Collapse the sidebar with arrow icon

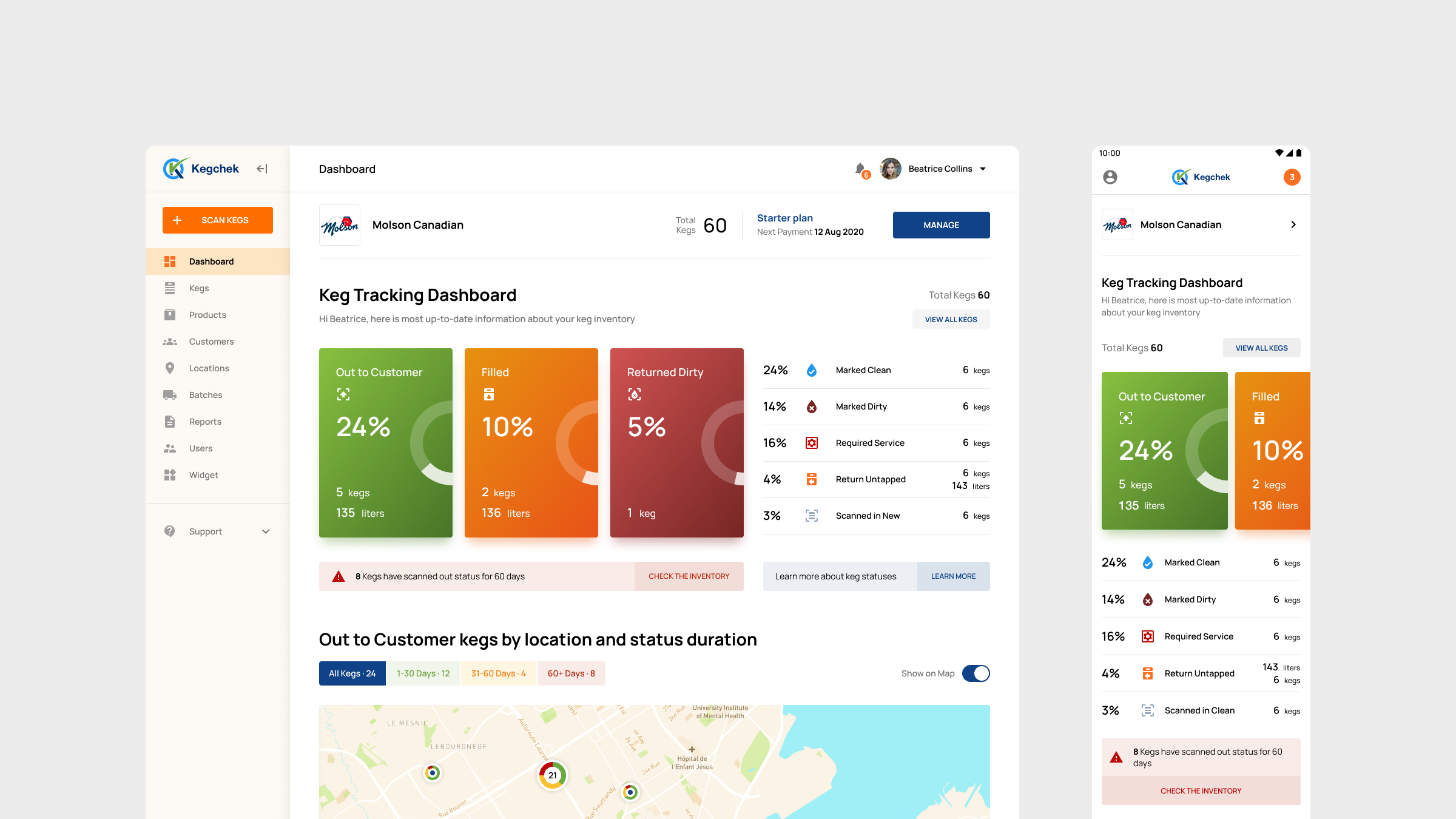pyautogui.click(x=262, y=169)
